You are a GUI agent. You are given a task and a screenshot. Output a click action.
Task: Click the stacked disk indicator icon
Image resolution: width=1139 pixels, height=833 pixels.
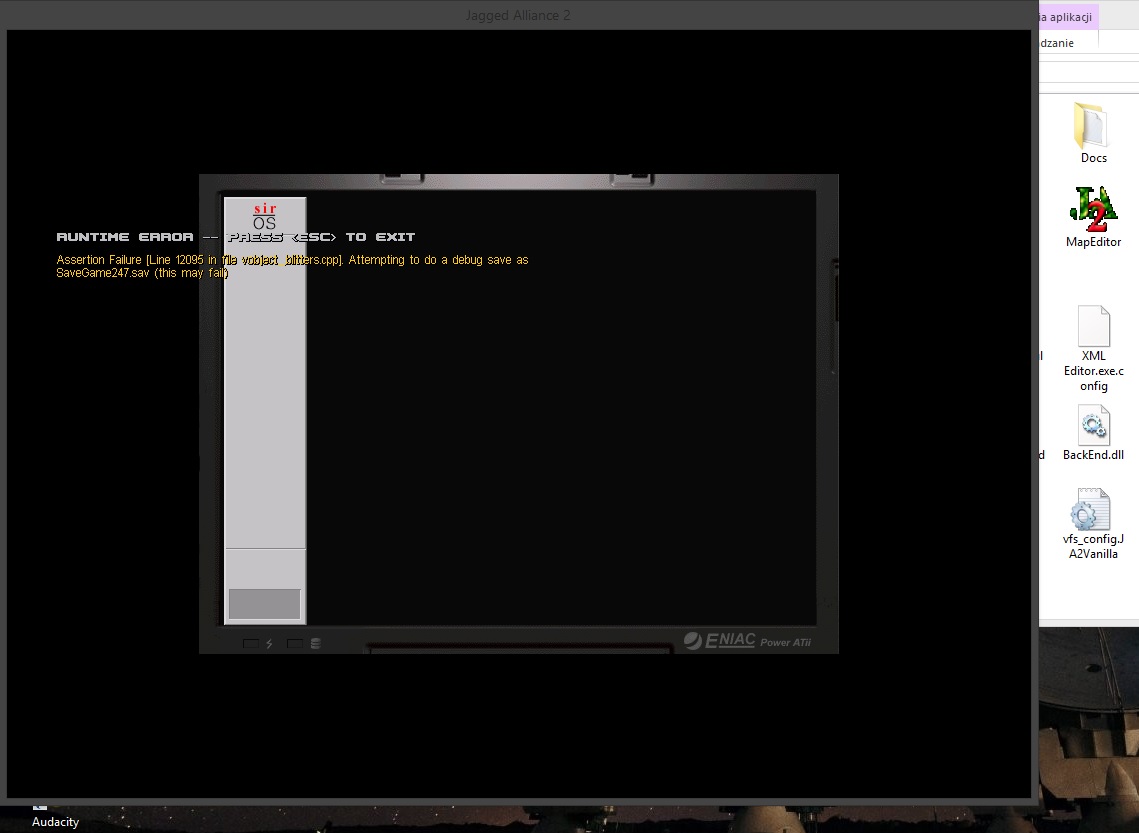coord(316,644)
